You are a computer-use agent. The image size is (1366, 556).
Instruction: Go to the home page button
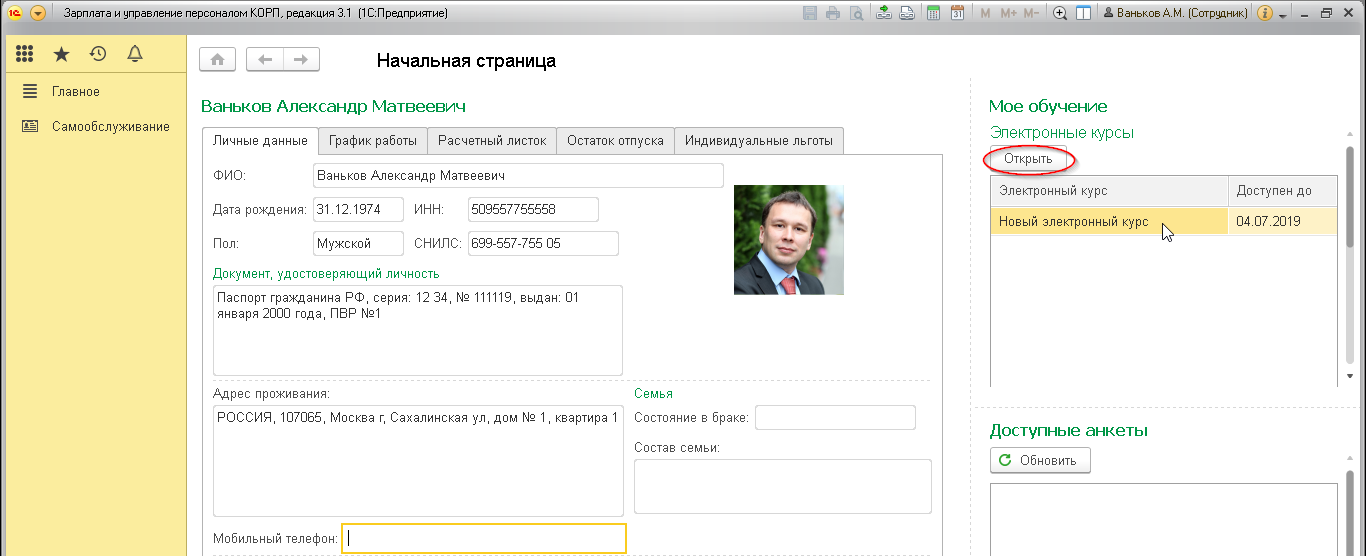(218, 60)
